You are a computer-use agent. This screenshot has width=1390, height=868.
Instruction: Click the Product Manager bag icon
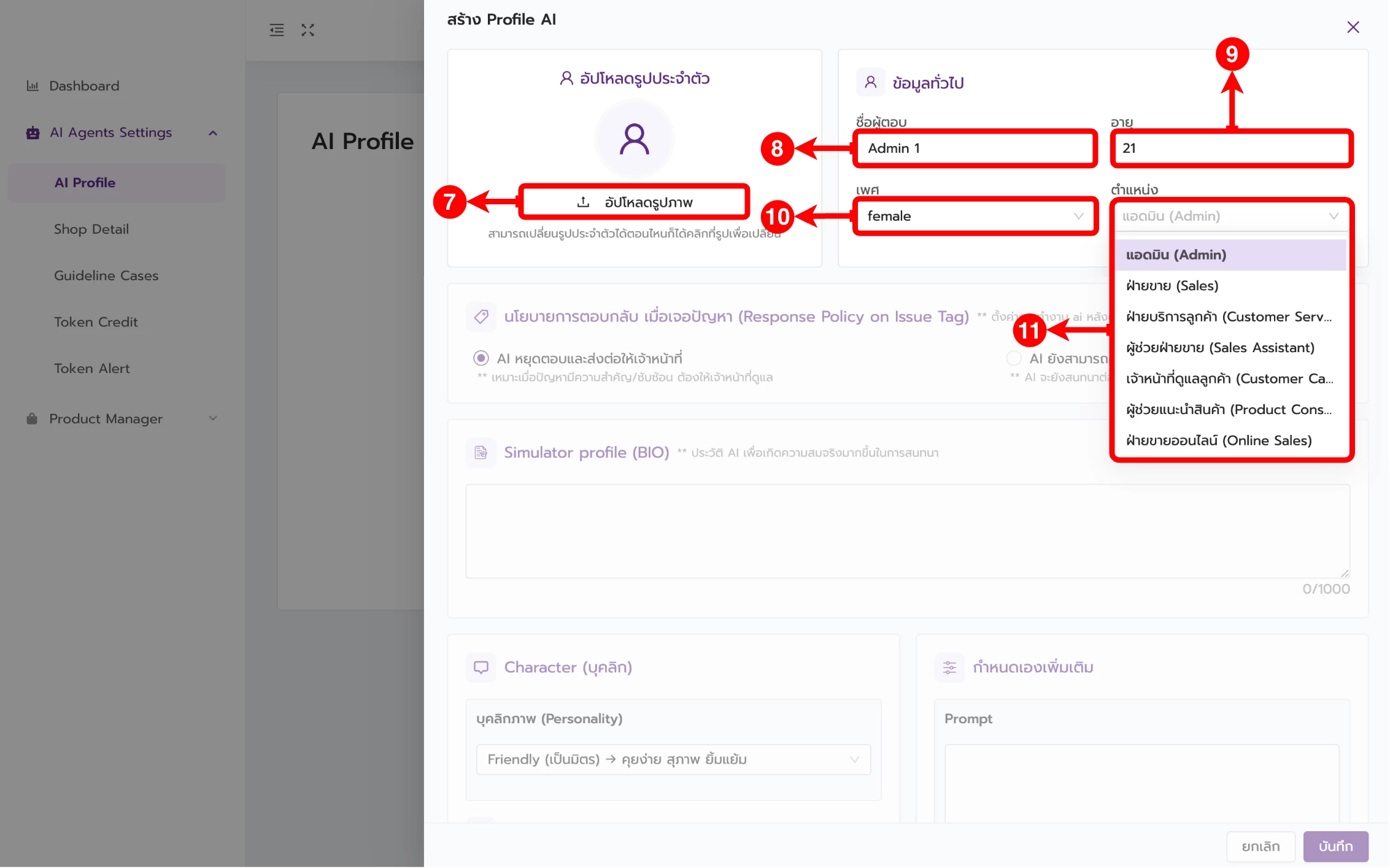pos(32,419)
